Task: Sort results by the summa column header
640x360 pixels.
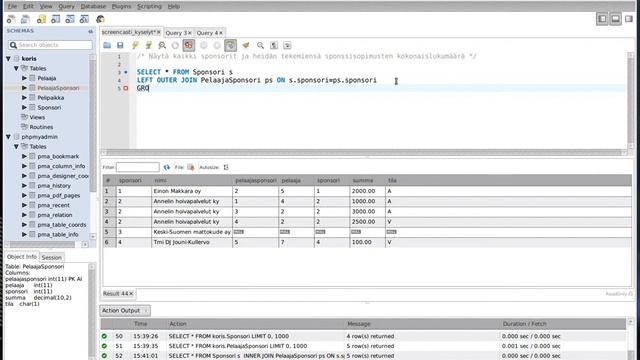Action: pyautogui.click(x=367, y=180)
